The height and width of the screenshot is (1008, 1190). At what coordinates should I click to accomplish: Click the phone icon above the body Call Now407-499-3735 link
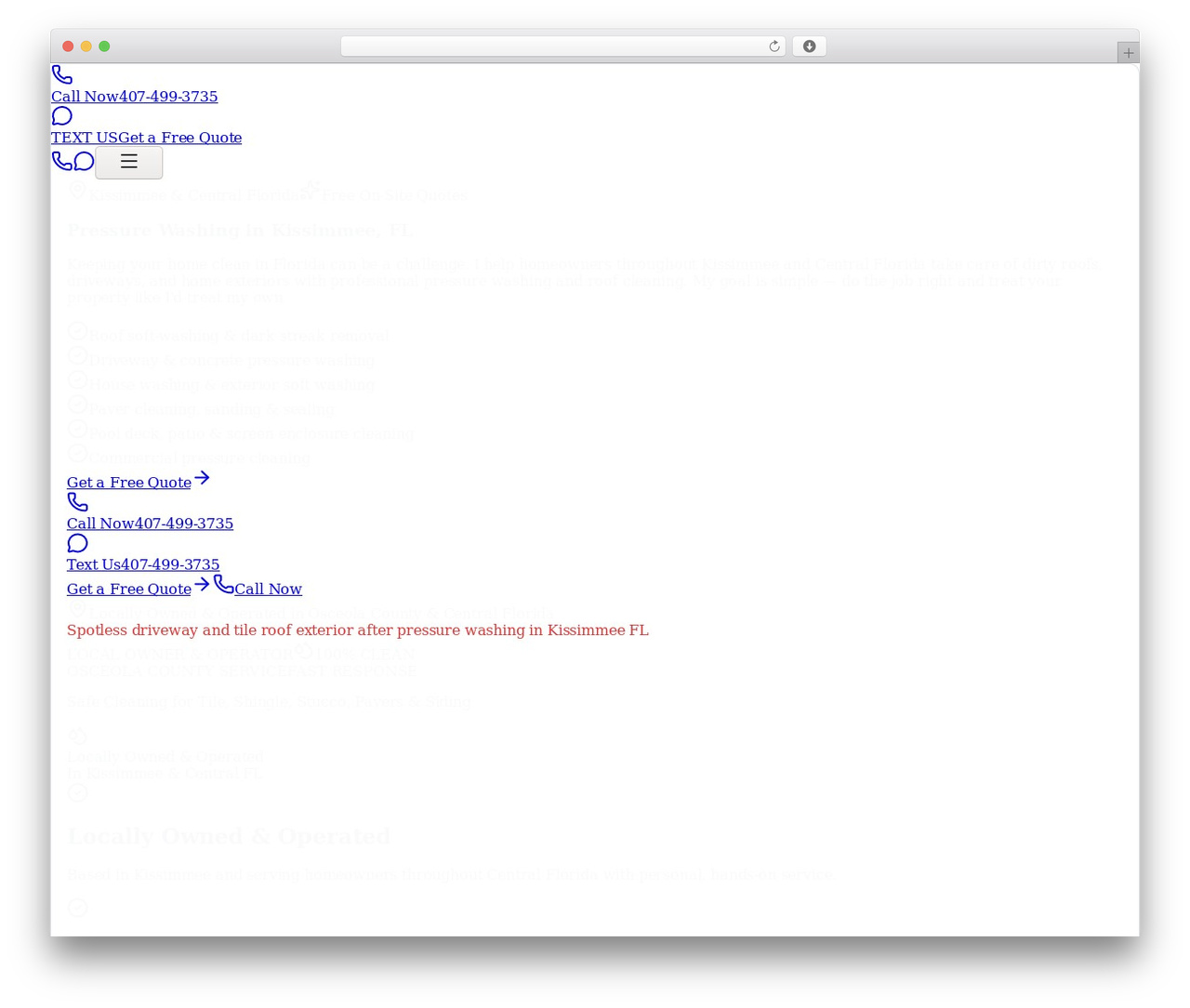[x=78, y=502]
